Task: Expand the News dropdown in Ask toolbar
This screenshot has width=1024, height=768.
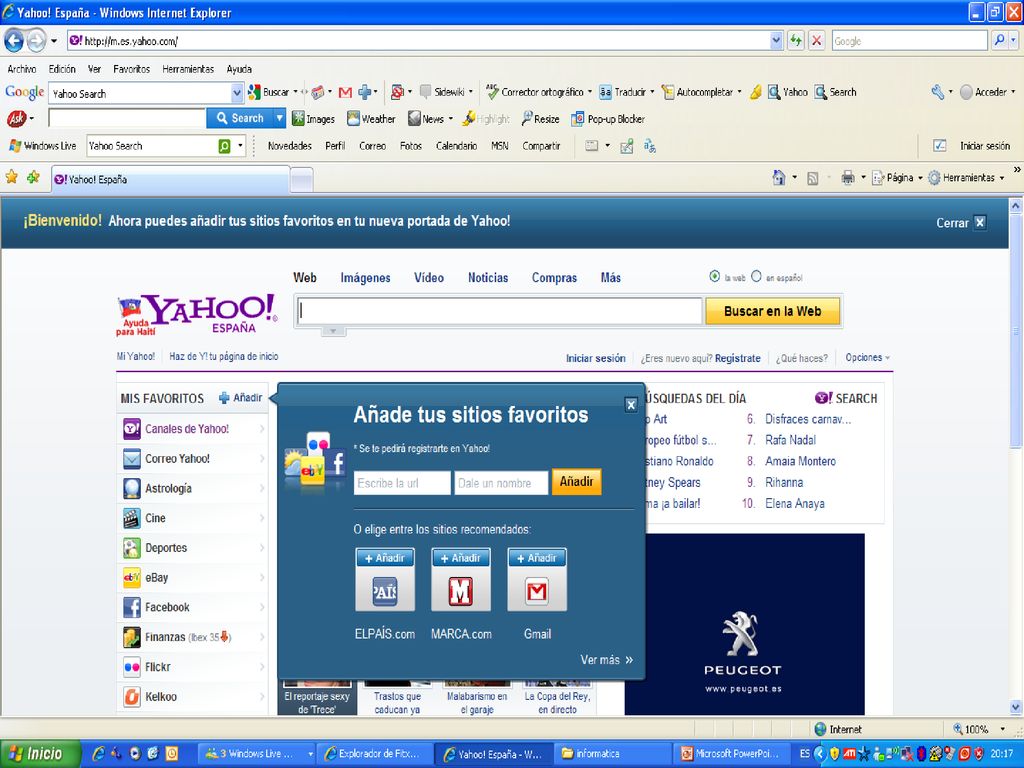Action: pos(451,119)
